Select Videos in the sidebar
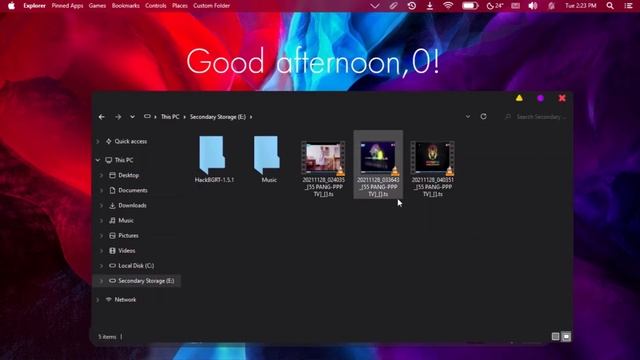640x360 pixels. 127,251
